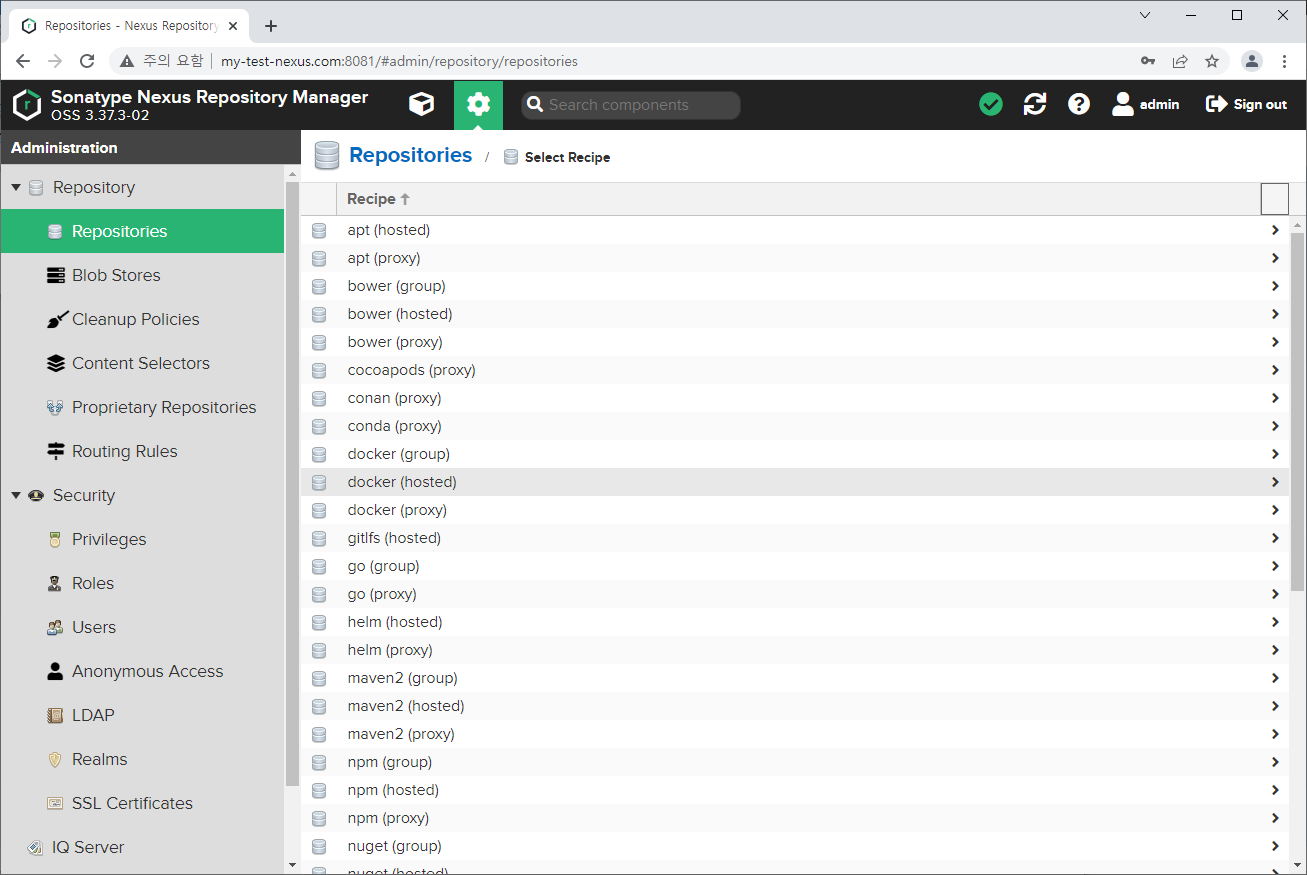Click the Refresh icon in Nexus header
Screen dimensions: 1307x875
click(1035, 104)
